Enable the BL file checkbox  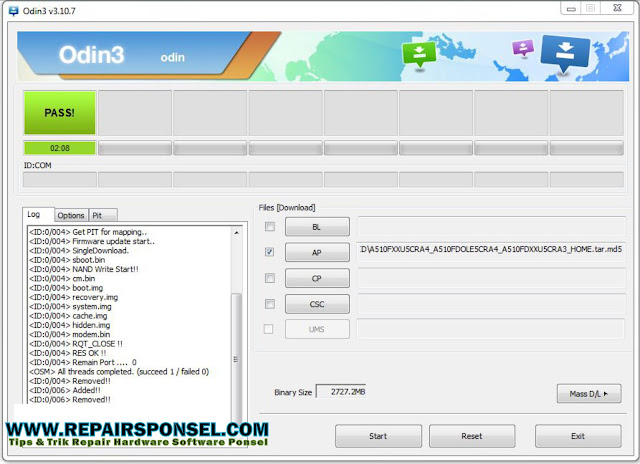coord(270,226)
